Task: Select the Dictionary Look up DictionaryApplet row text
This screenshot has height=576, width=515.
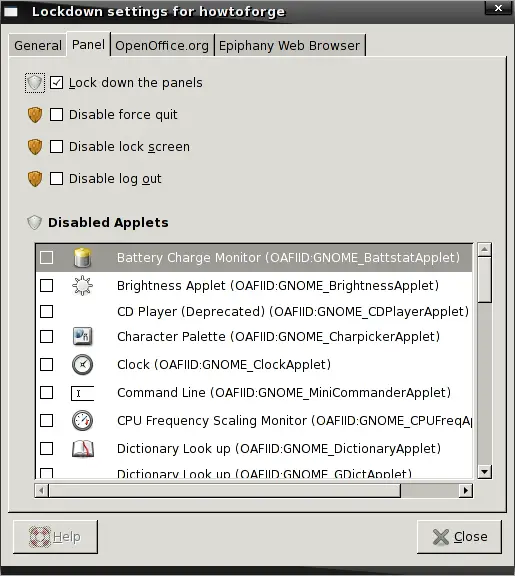Action: 279,449
